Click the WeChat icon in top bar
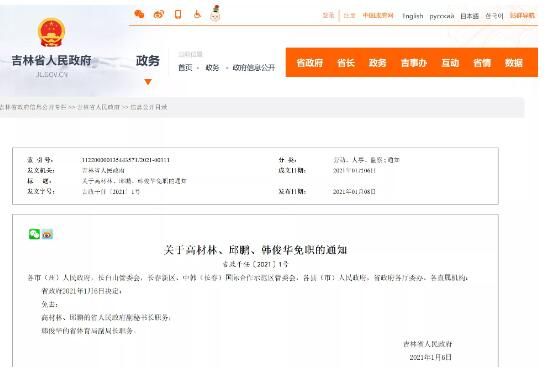The height and width of the screenshot is (379, 547). tap(139, 14)
